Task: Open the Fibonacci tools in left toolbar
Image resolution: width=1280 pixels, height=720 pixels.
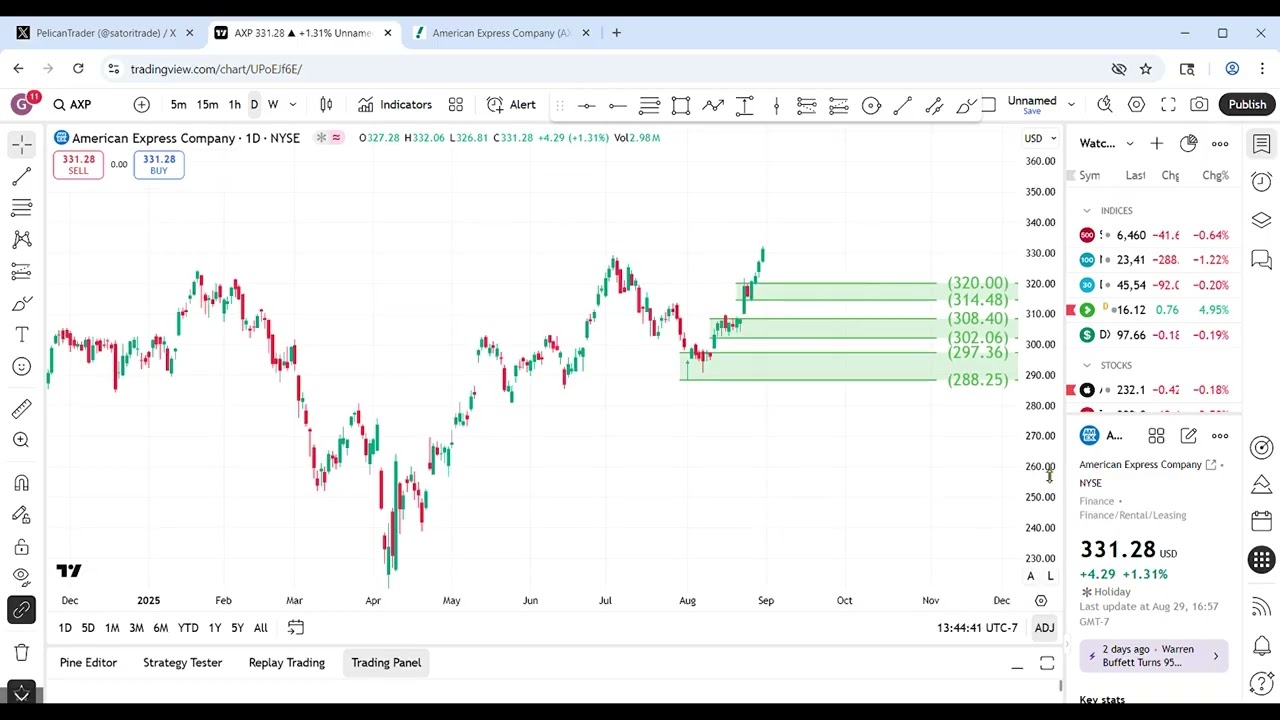Action: (x=21, y=208)
